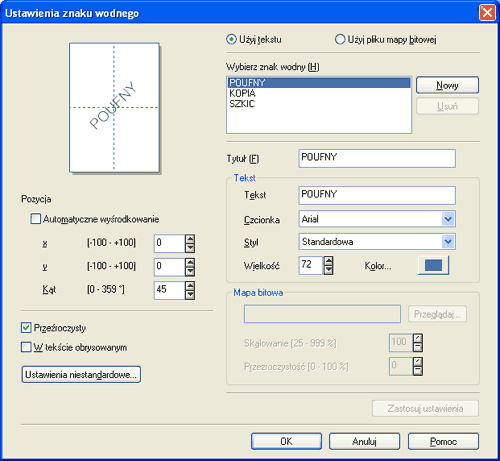This screenshot has width=500, height=461.
Task: Open Ustawienia niestandardowe settings
Action: (81, 375)
